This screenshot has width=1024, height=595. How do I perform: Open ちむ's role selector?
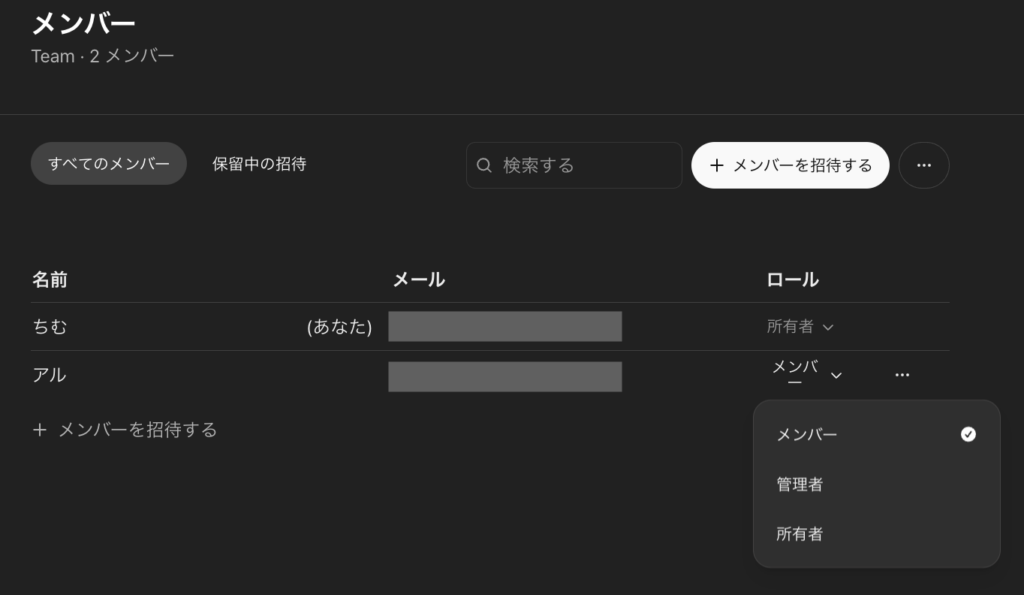click(x=800, y=326)
